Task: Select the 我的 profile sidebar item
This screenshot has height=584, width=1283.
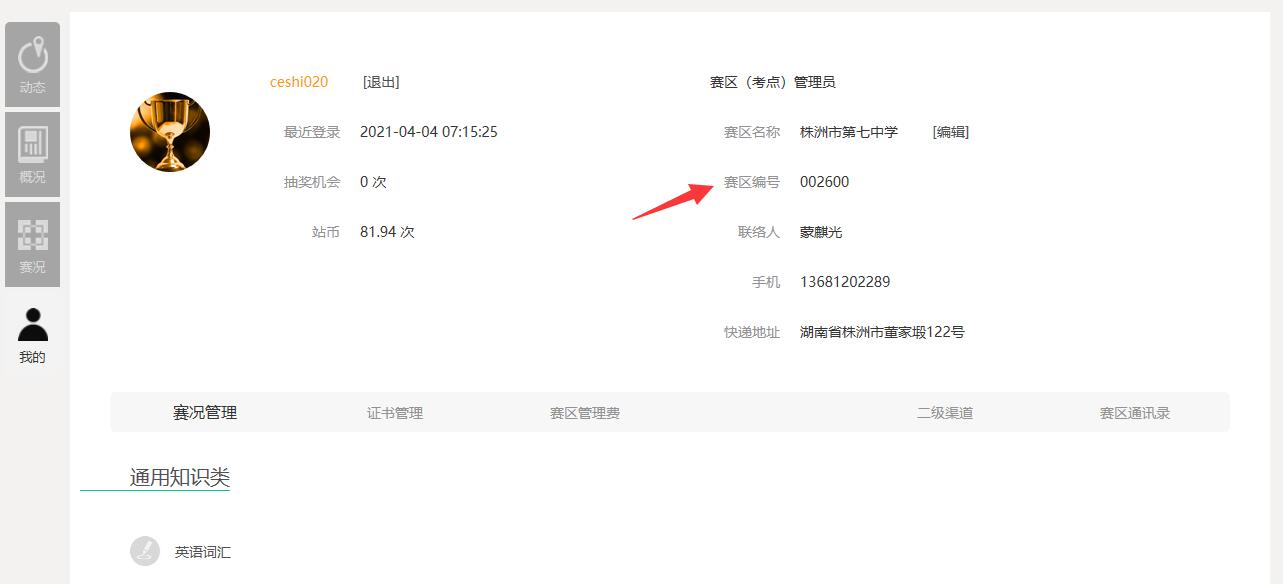Action: [32, 335]
